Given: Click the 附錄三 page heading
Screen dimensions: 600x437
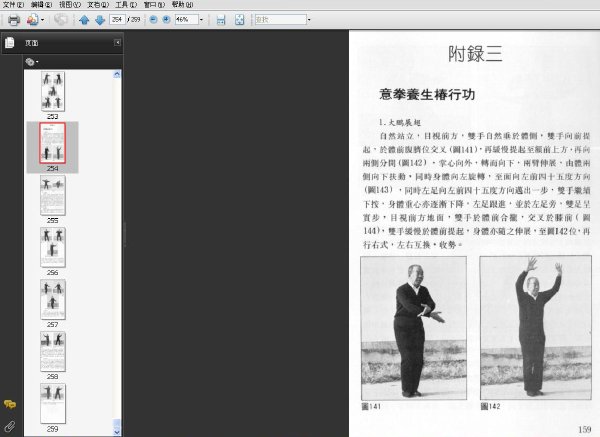Looking at the screenshot, I should point(475,54).
